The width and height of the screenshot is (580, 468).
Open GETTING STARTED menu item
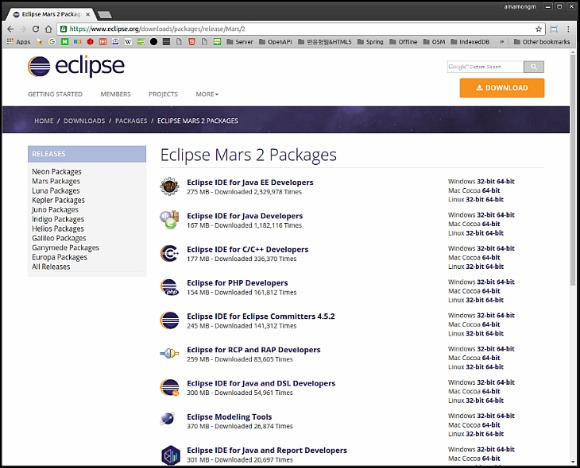(x=55, y=94)
